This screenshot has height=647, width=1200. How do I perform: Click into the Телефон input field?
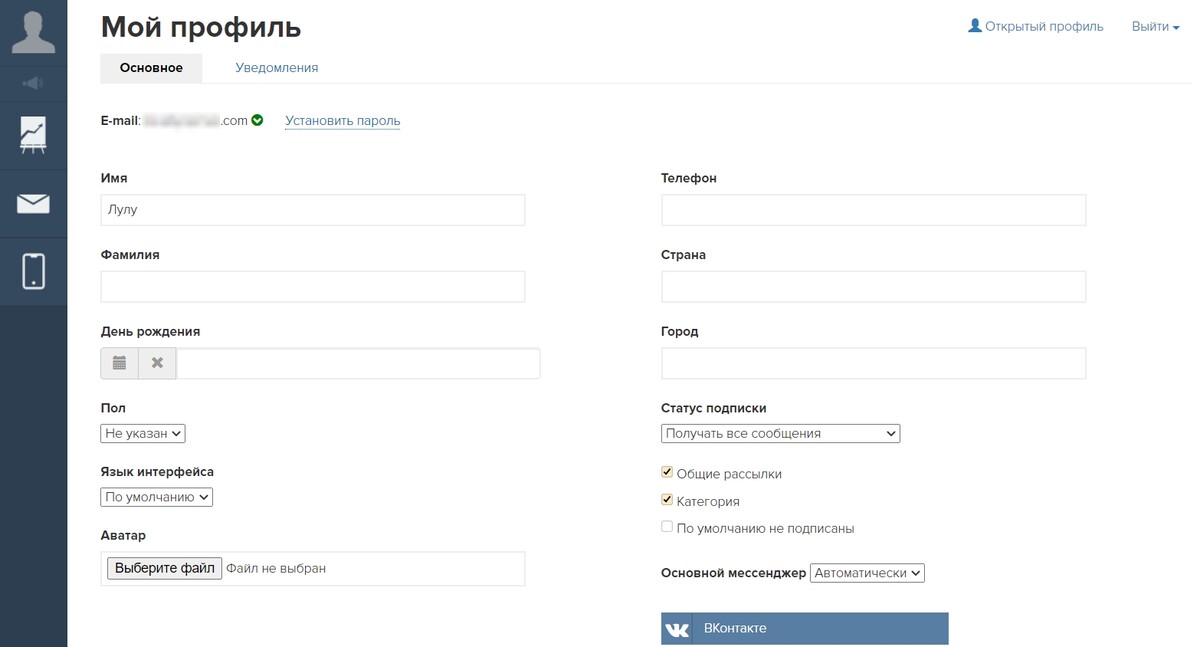873,210
